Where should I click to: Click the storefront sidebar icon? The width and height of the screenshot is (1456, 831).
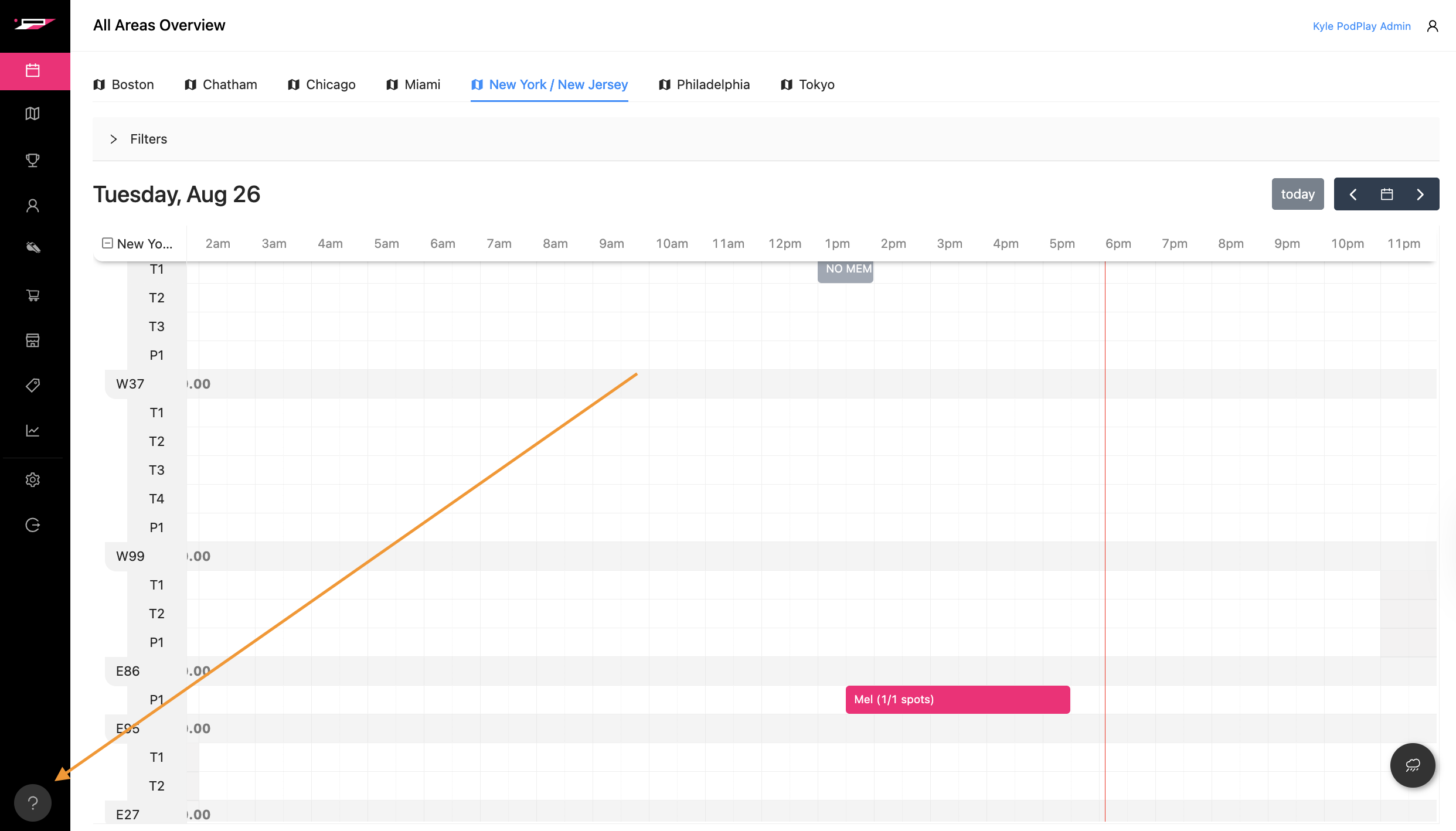(x=33, y=340)
